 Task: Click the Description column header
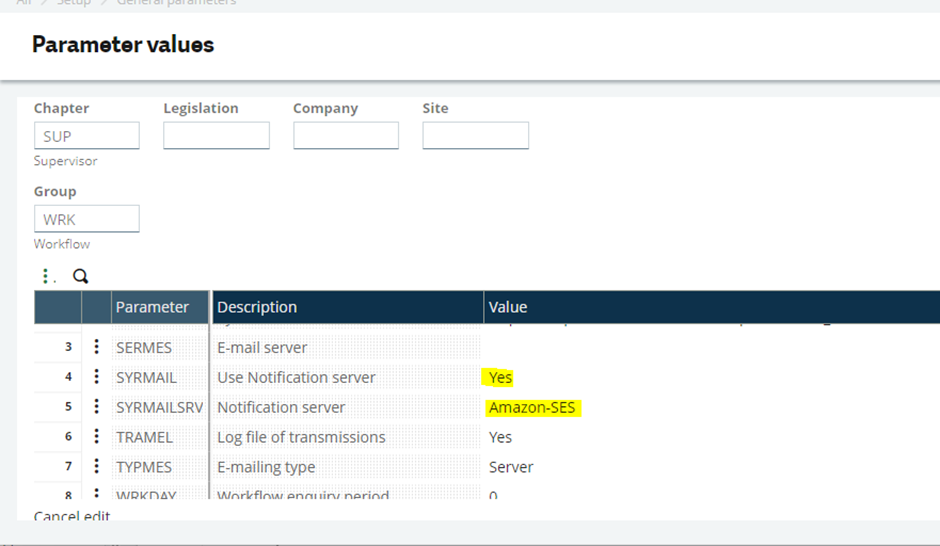[x=257, y=307]
